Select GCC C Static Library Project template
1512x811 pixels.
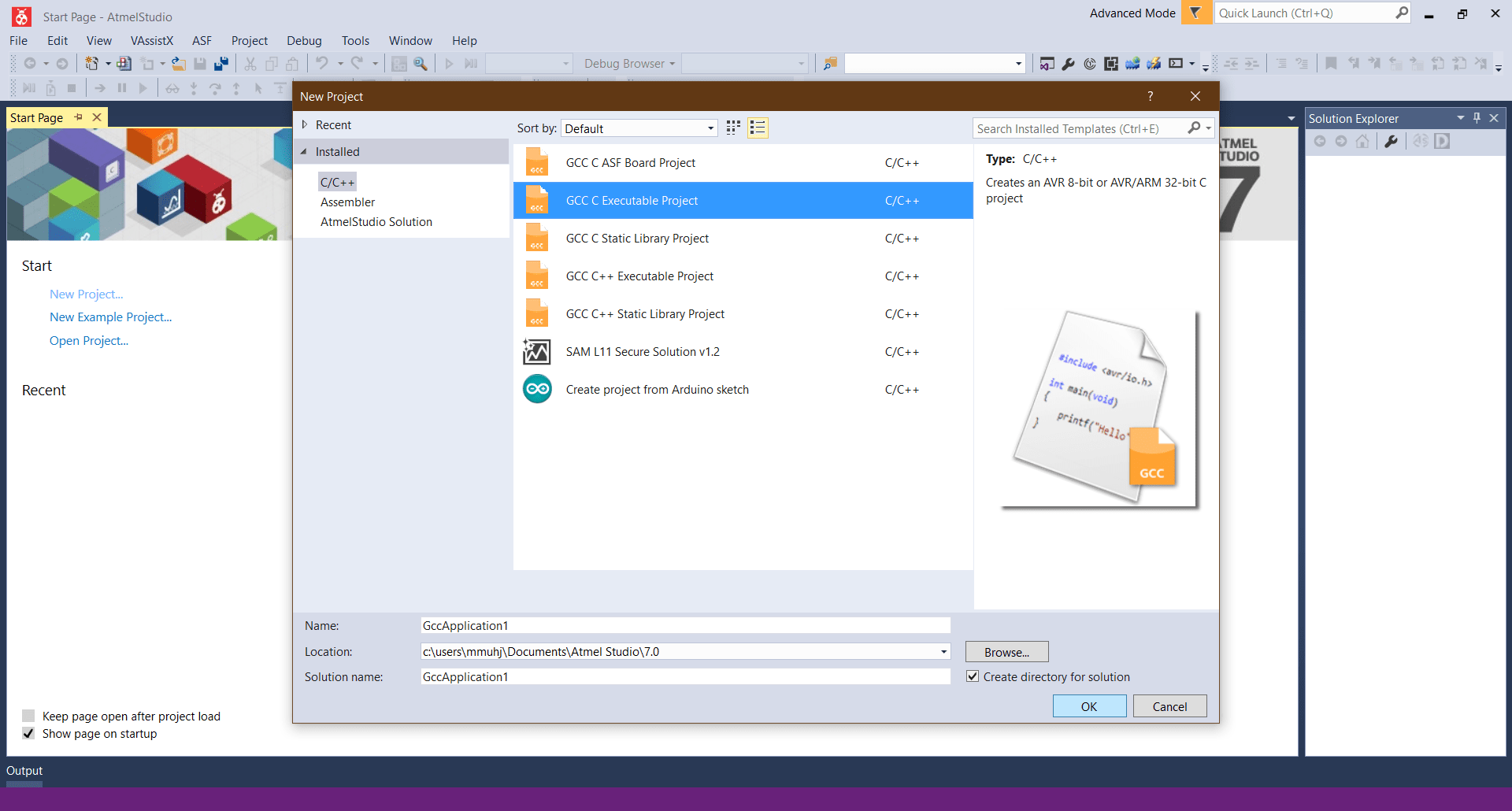[743, 238]
